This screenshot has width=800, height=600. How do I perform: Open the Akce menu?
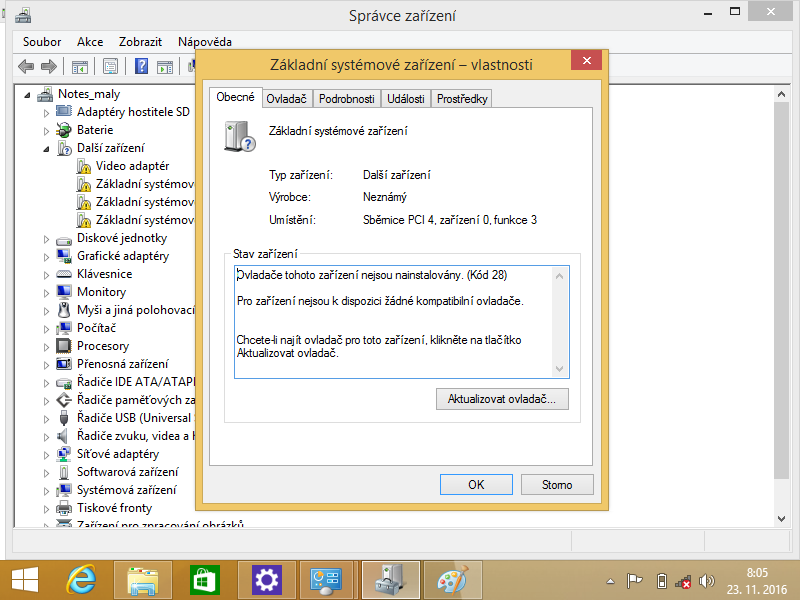pos(90,42)
